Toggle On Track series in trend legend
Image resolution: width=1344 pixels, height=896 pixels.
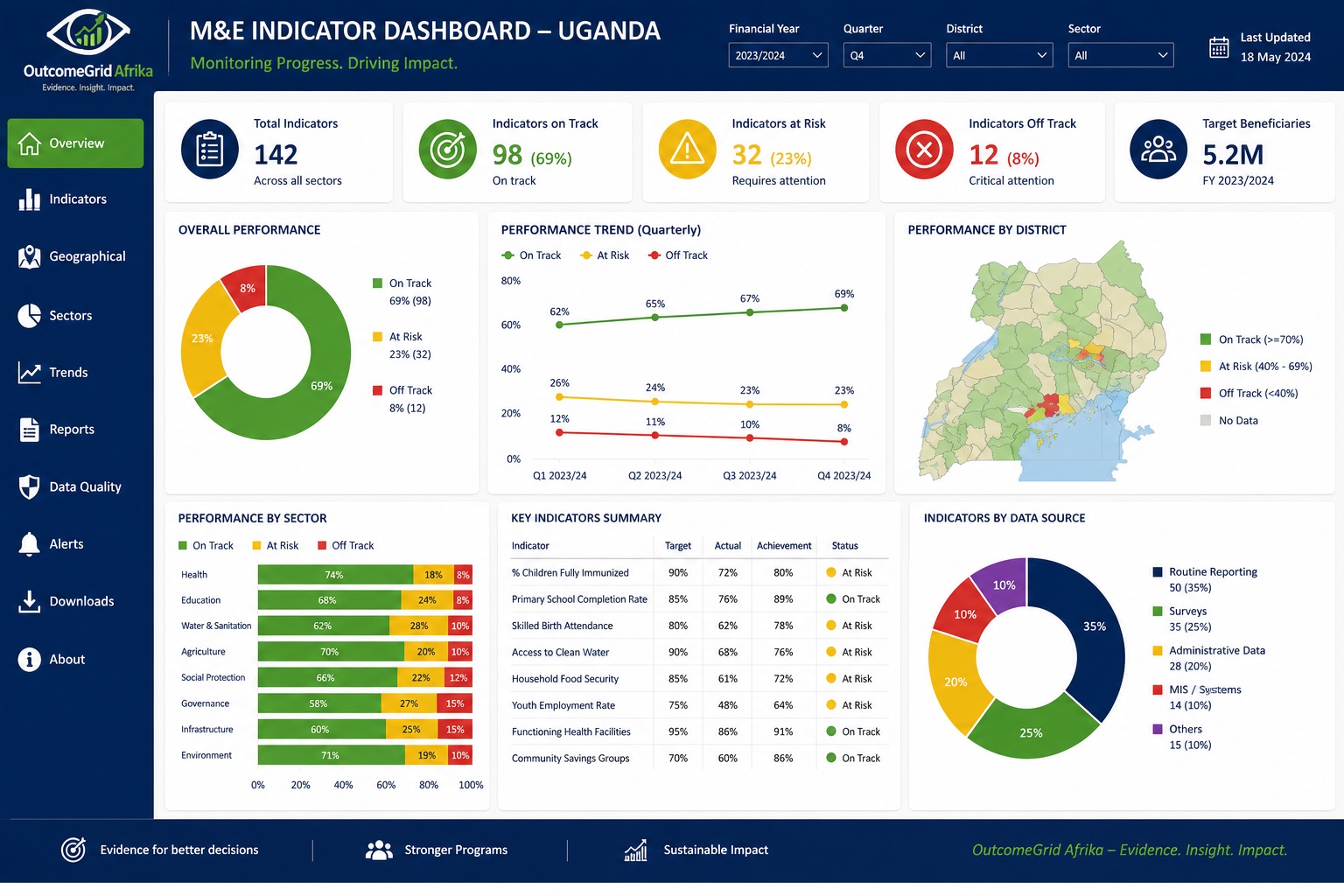click(531, 255)
